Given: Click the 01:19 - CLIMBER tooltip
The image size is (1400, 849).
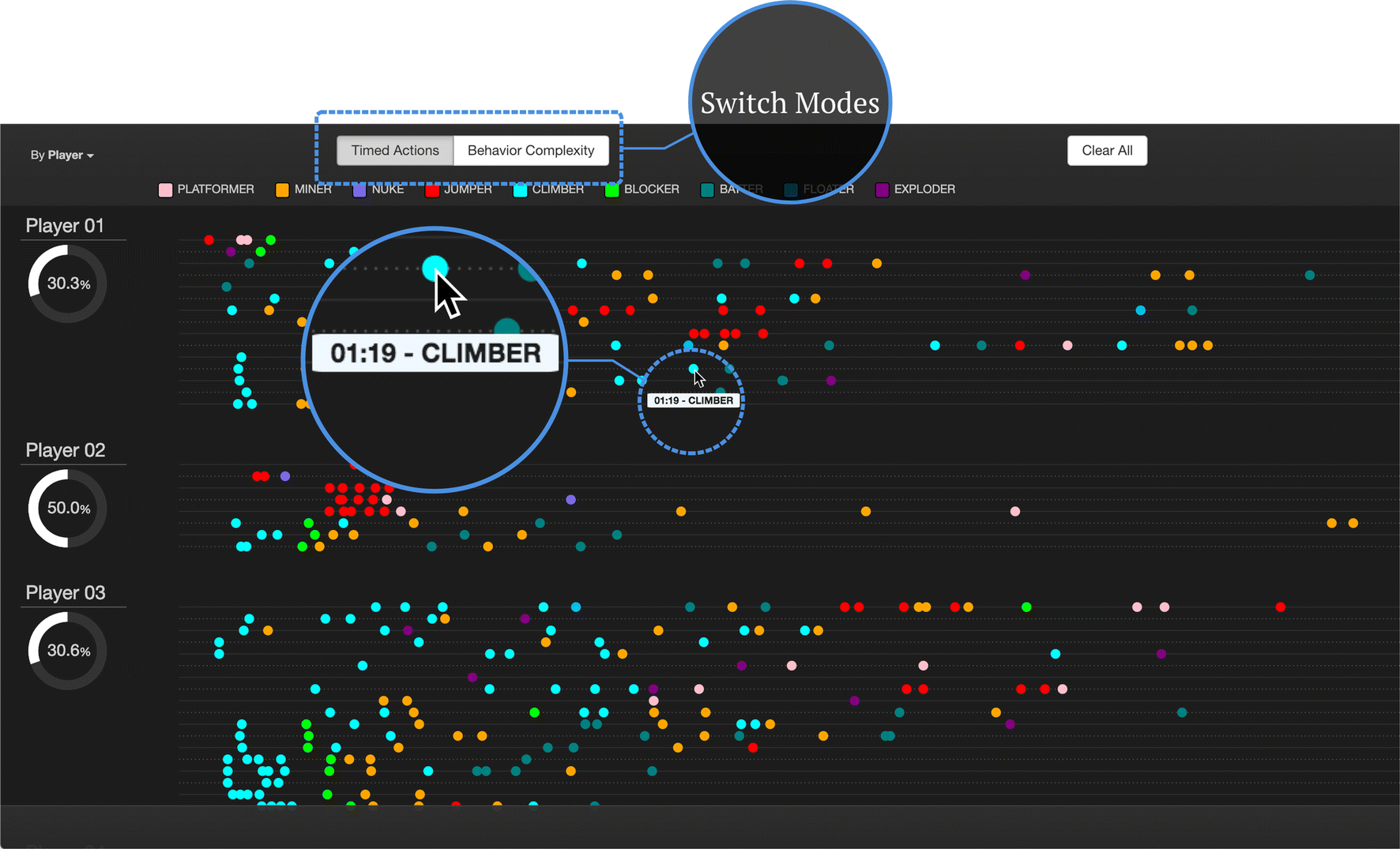Looking at the screenshot, I should (x=693, y=400).
